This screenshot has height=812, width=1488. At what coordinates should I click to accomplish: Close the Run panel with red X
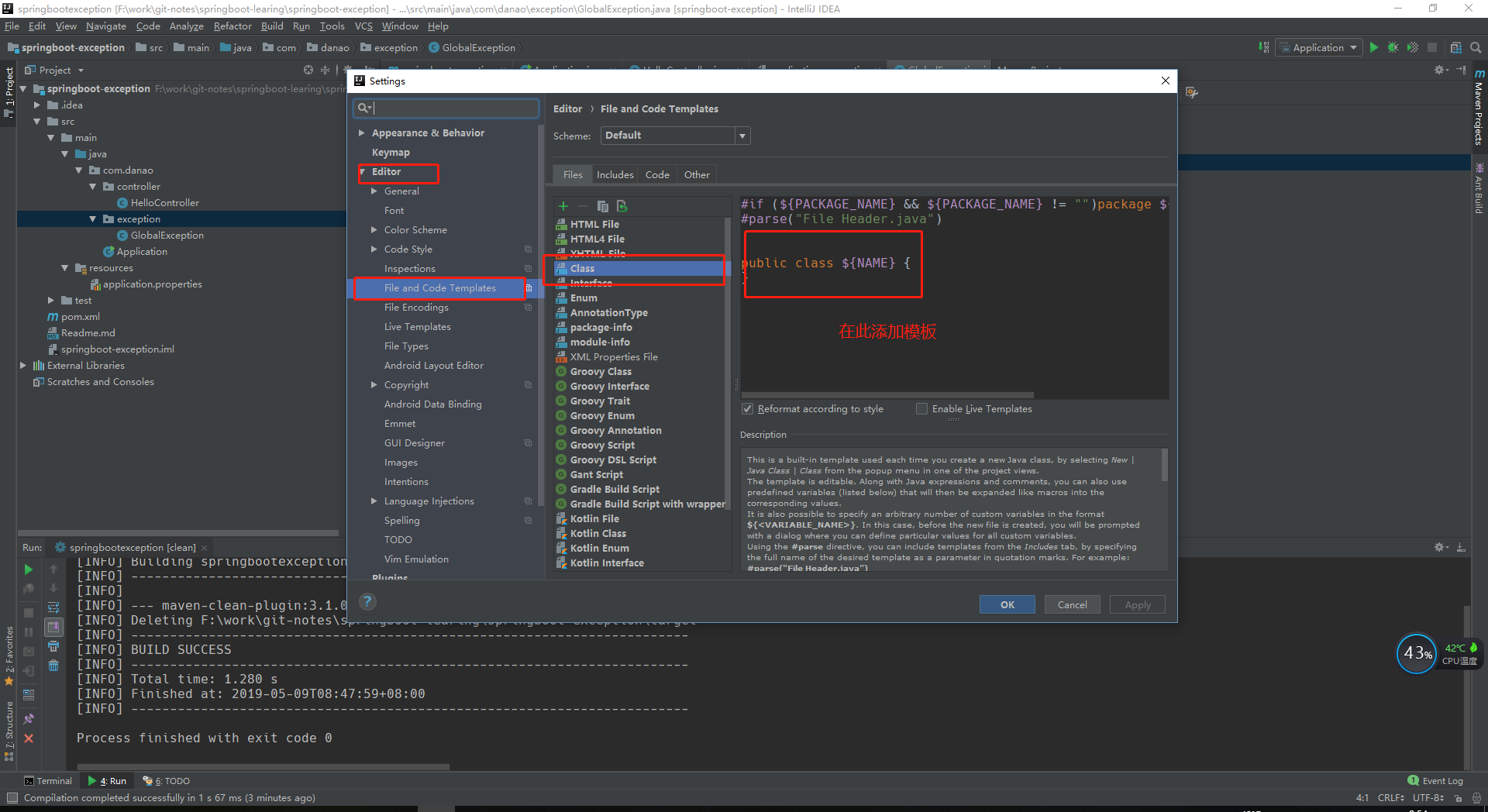click(x=29, y=738)
